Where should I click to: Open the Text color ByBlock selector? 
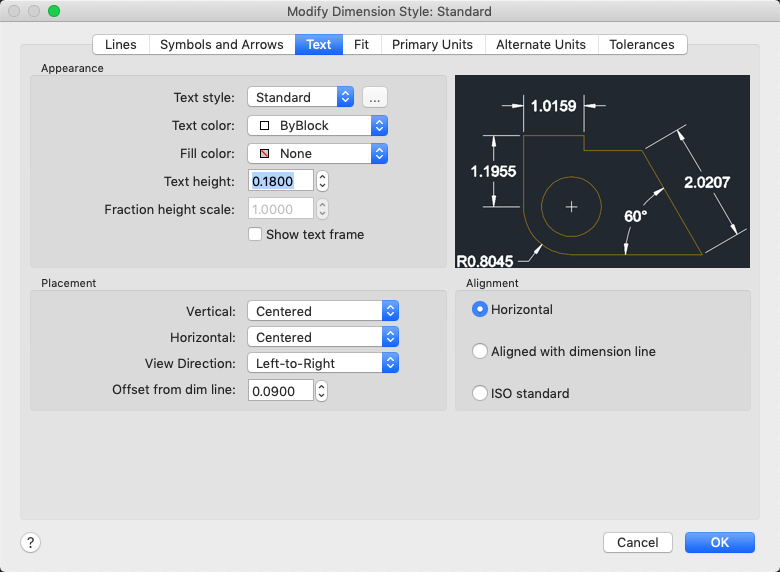pyautogui.click(x=317, y=125)
